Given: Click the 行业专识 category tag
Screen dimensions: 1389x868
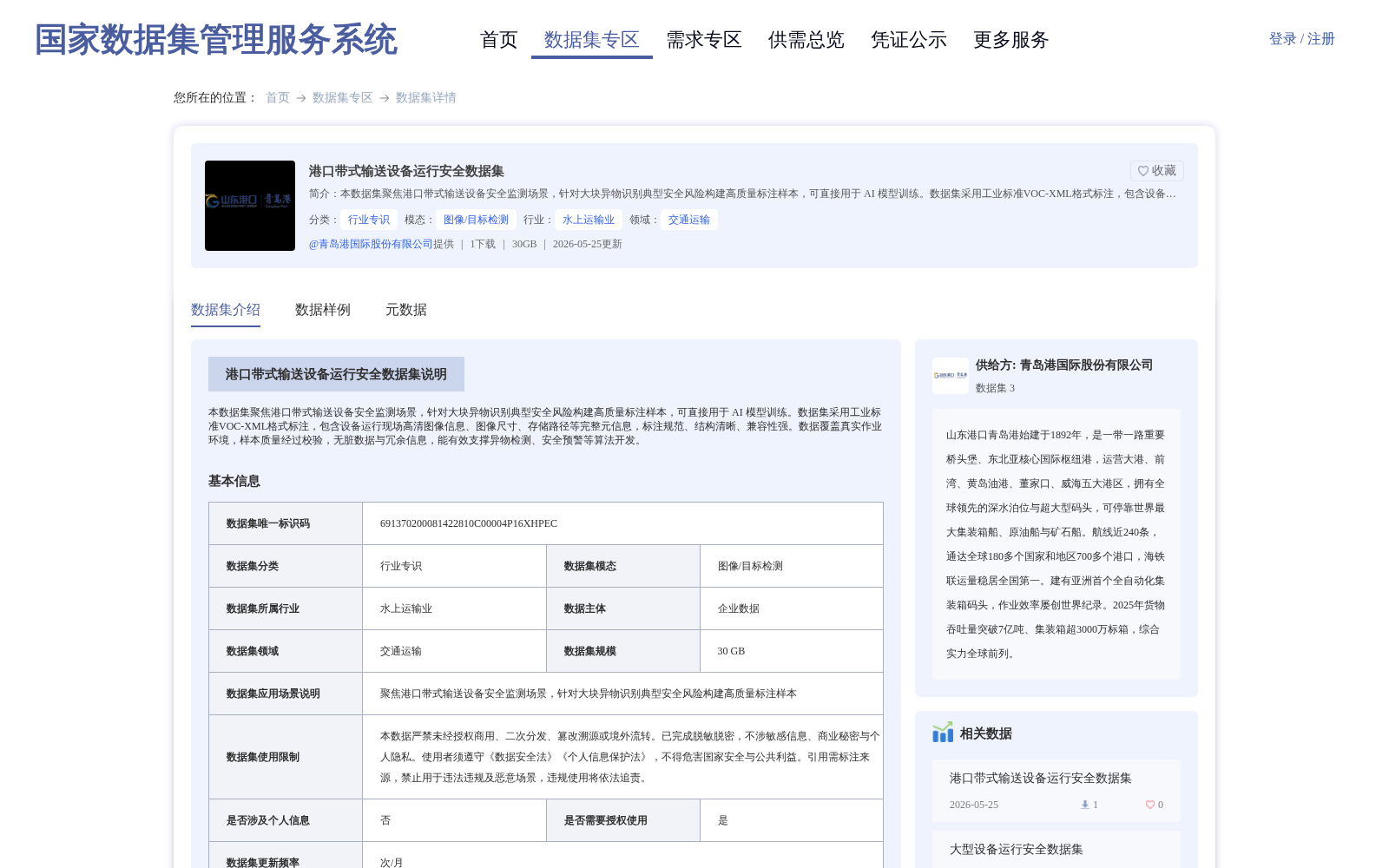Looking at the screenshot, I should point(369,220).
